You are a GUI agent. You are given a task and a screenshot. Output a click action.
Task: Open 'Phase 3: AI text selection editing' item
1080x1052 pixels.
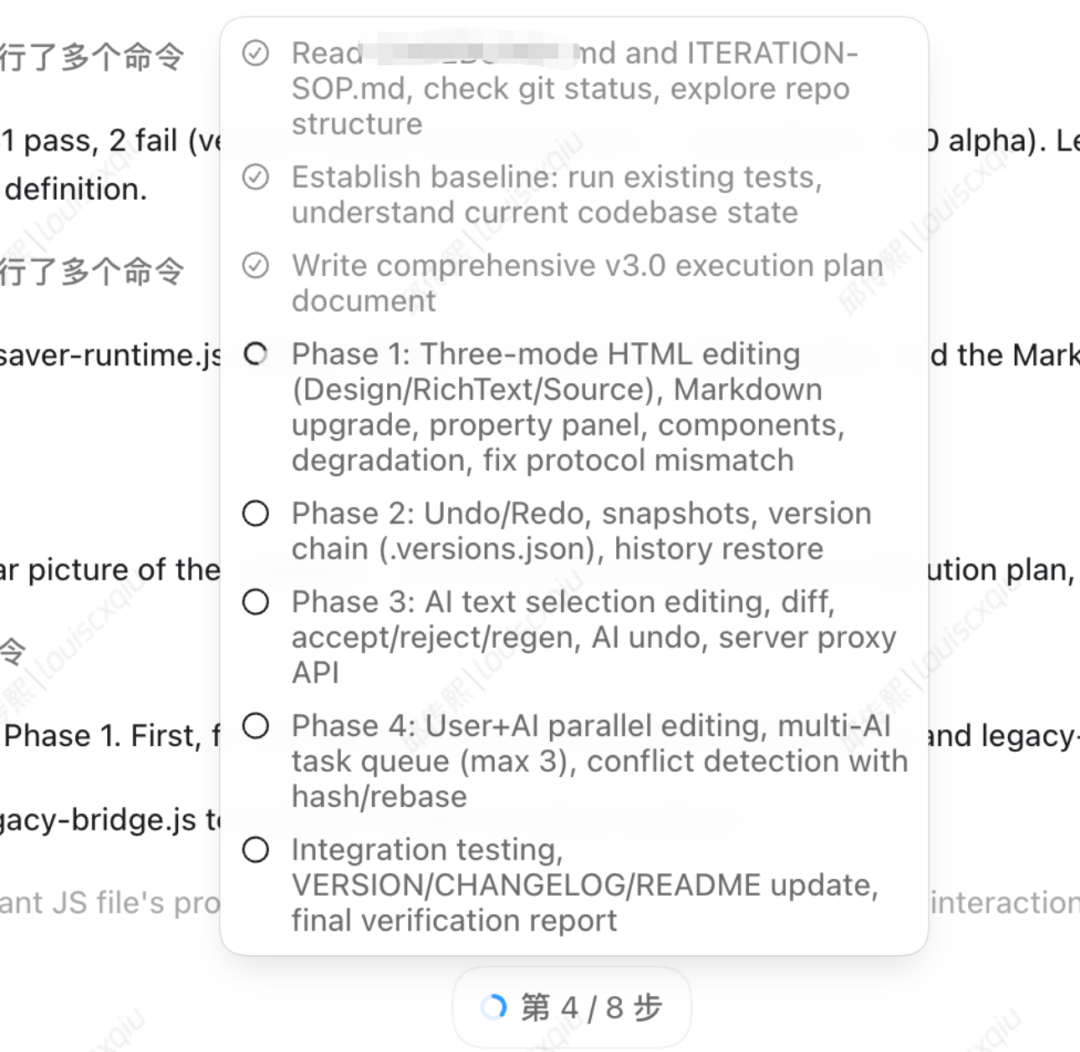tap(594, 637)
